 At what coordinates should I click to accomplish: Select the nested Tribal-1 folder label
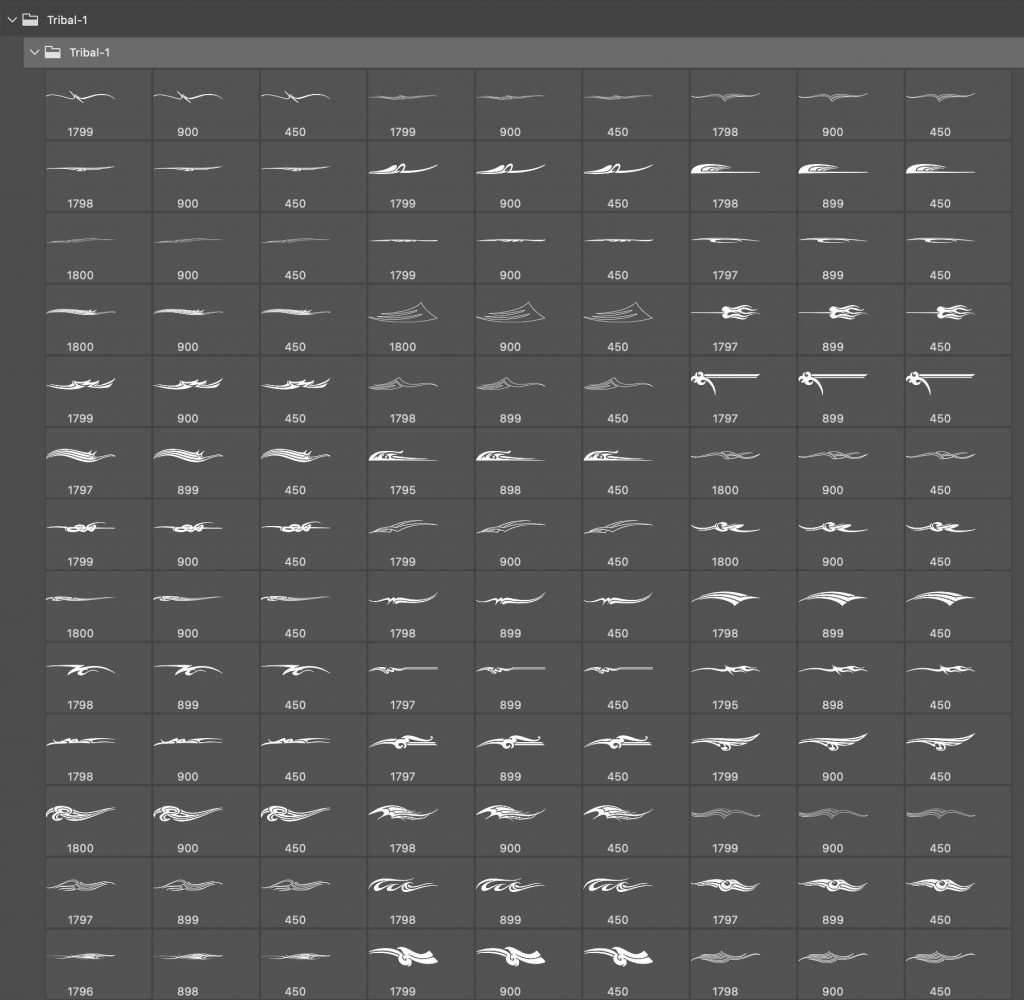[89, 52]
